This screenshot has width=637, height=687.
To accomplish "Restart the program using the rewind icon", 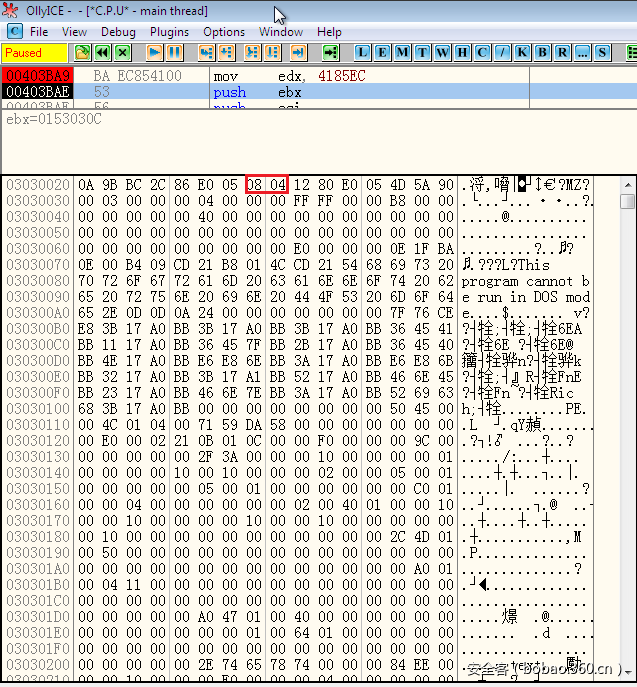I will pyautogui.click(x=102, y=53).
